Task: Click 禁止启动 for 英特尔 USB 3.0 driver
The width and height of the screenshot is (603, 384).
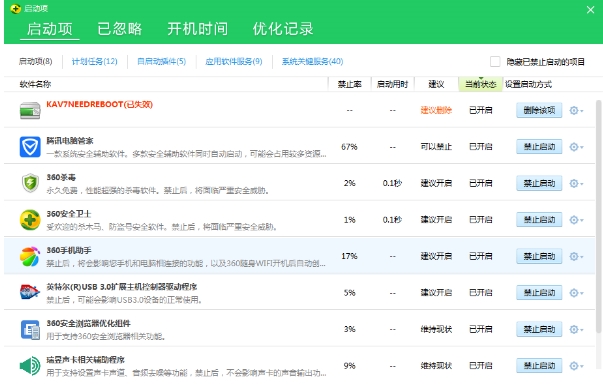Action: tap(539, 293)
